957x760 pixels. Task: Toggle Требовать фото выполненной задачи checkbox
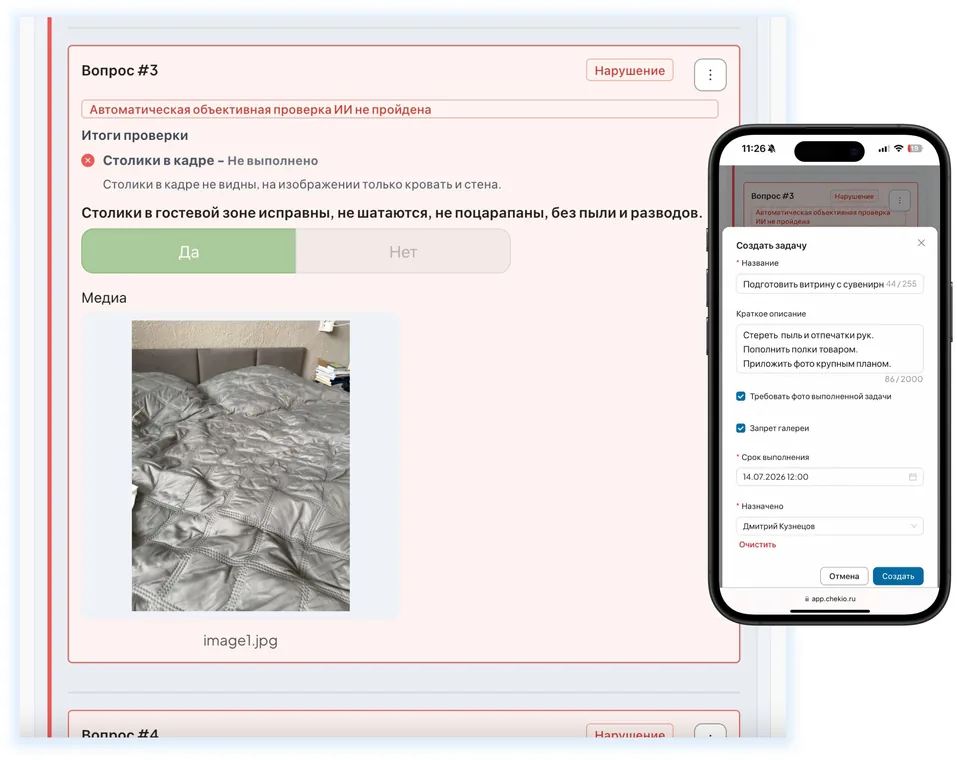pos(740,396)
